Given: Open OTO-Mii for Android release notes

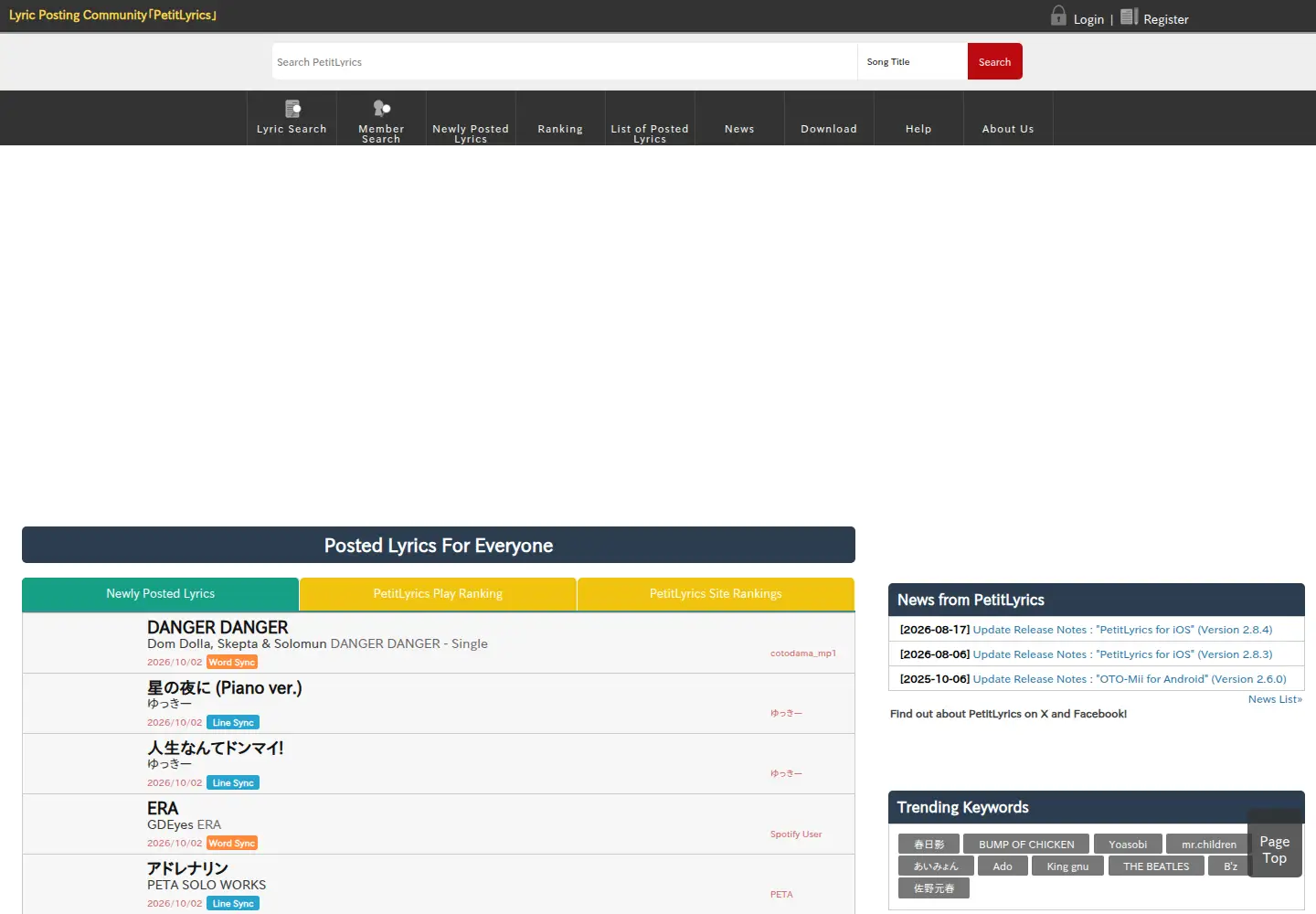Looking at the screenshot, I should coord(1130,679).
